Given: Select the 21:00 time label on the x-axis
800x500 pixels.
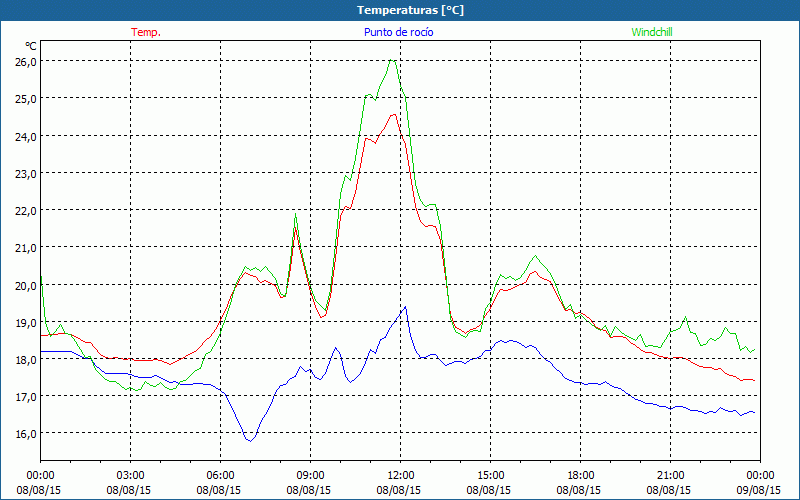Looking at the screenshot, I should pyautogui.click(x=670, y=475).
